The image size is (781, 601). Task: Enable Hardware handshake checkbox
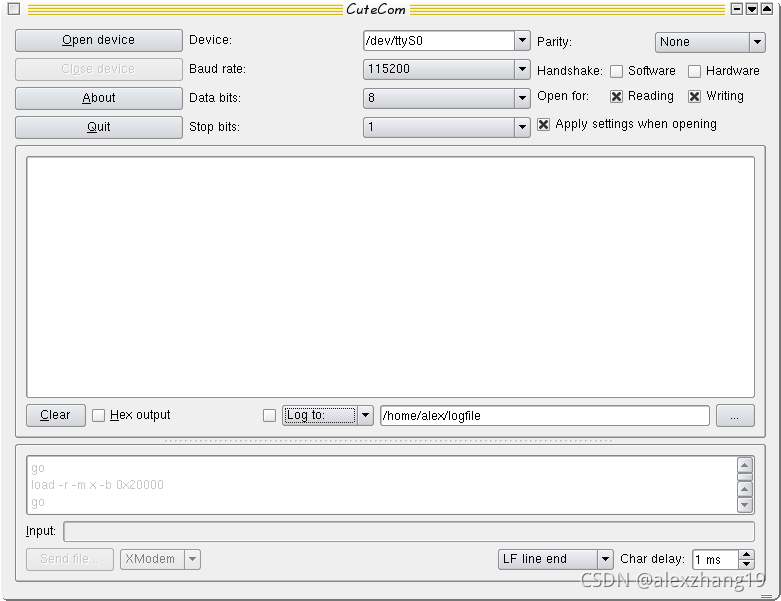[694, 71]
